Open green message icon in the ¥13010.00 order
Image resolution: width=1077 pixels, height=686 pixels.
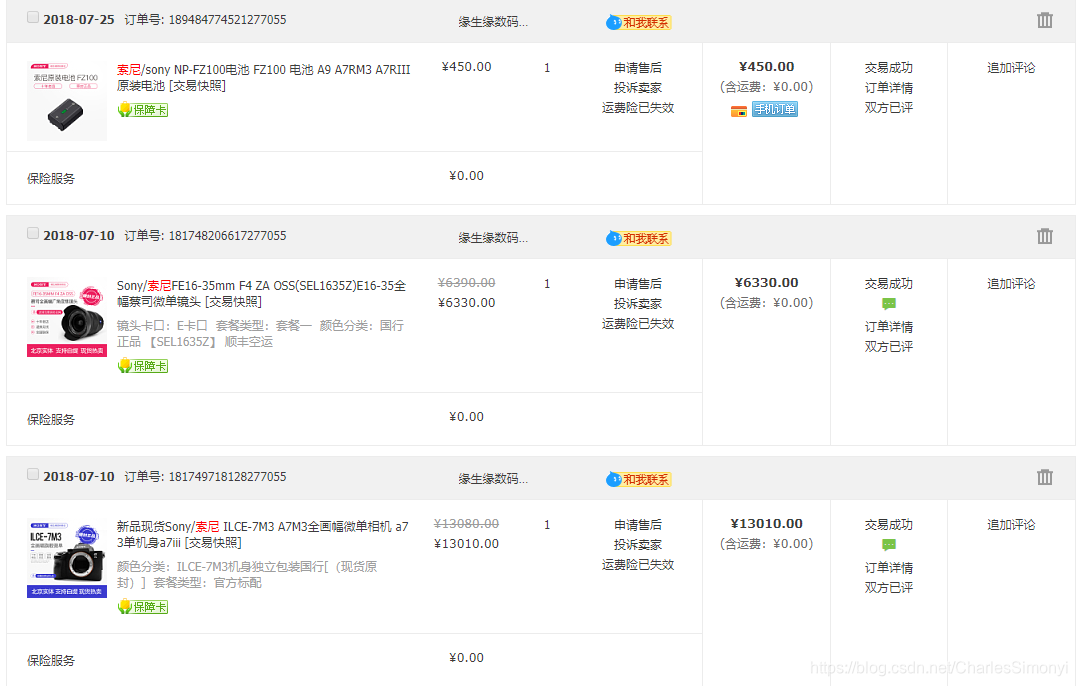[889, 545]
